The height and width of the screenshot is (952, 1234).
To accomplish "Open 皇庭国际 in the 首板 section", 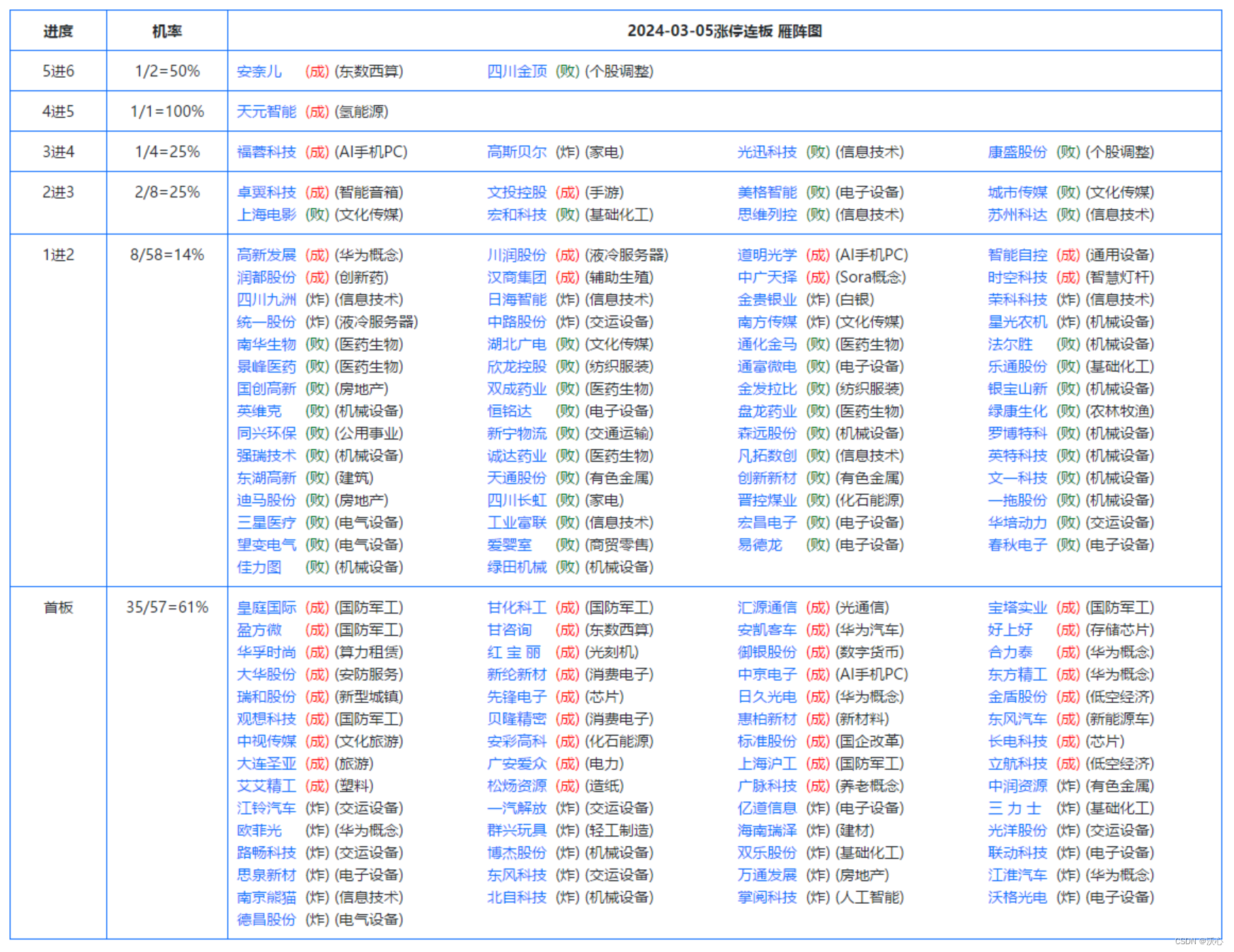I will (x=266, y=608).
